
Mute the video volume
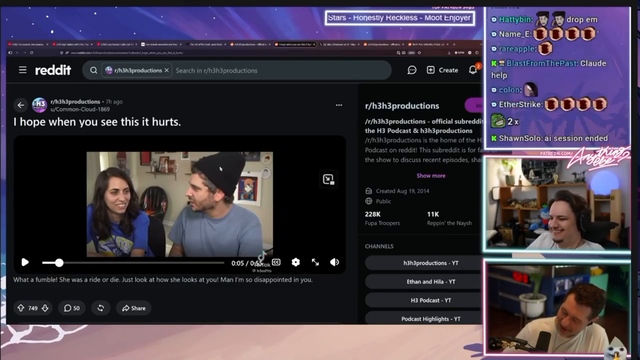point(334,262)
